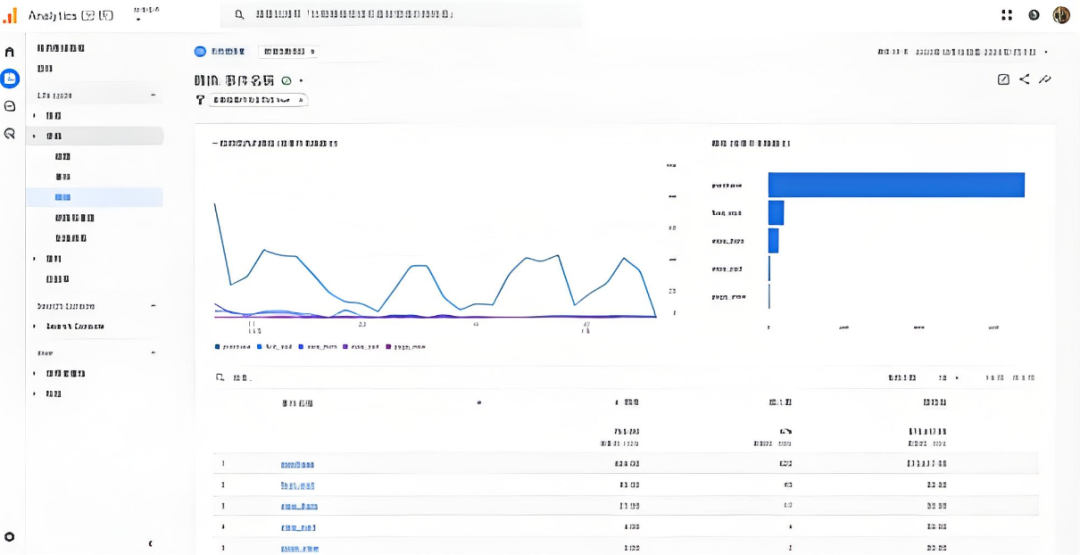
Task: Select the Reports icon in the left rail
Action: [x=10, y=78]
